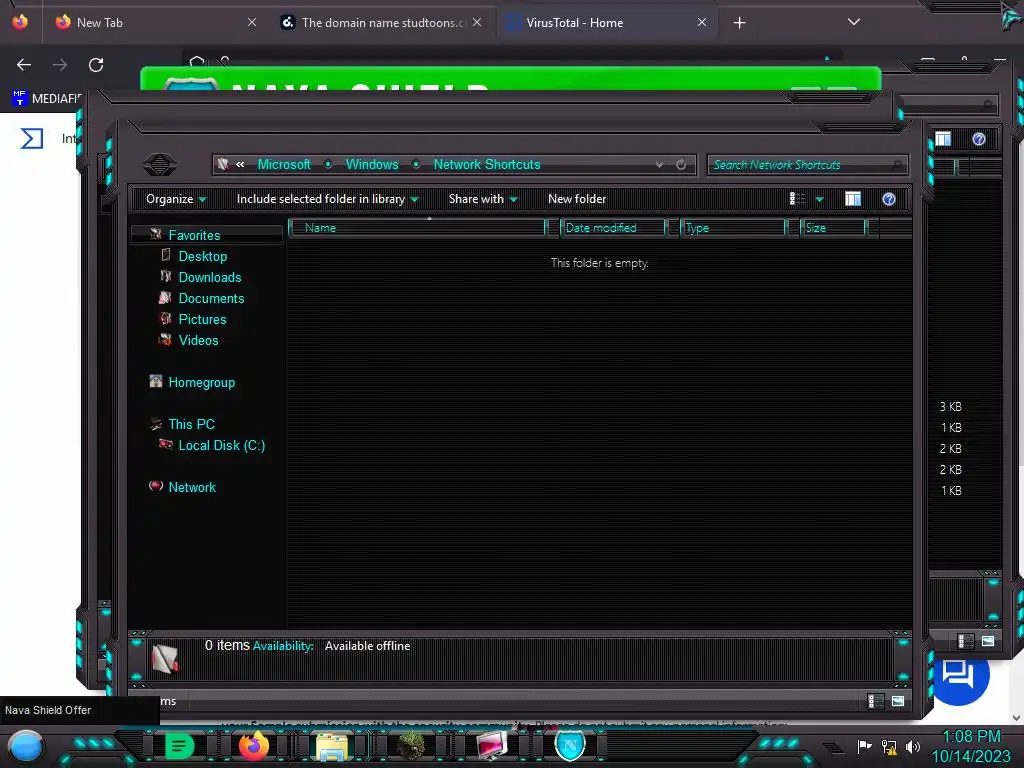Open the Nava Shield taskbar icon
This screenshot has height=768, width=1024.
[570, 745]
